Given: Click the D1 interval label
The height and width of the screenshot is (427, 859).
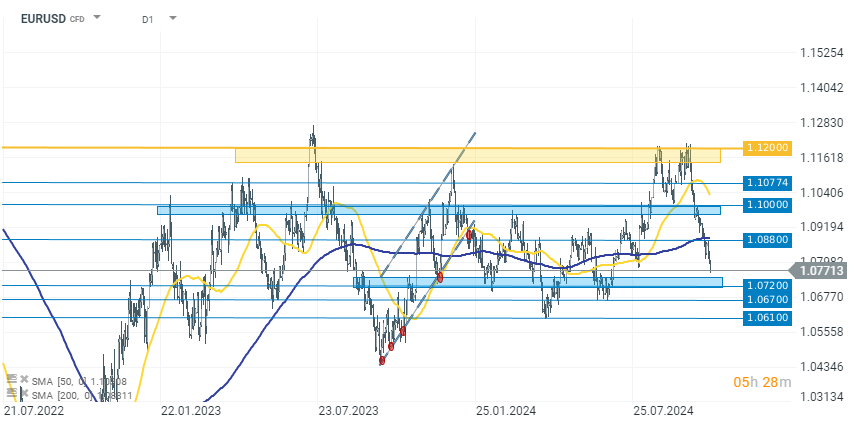Looking at the screenshot, I should coord(147,19).
